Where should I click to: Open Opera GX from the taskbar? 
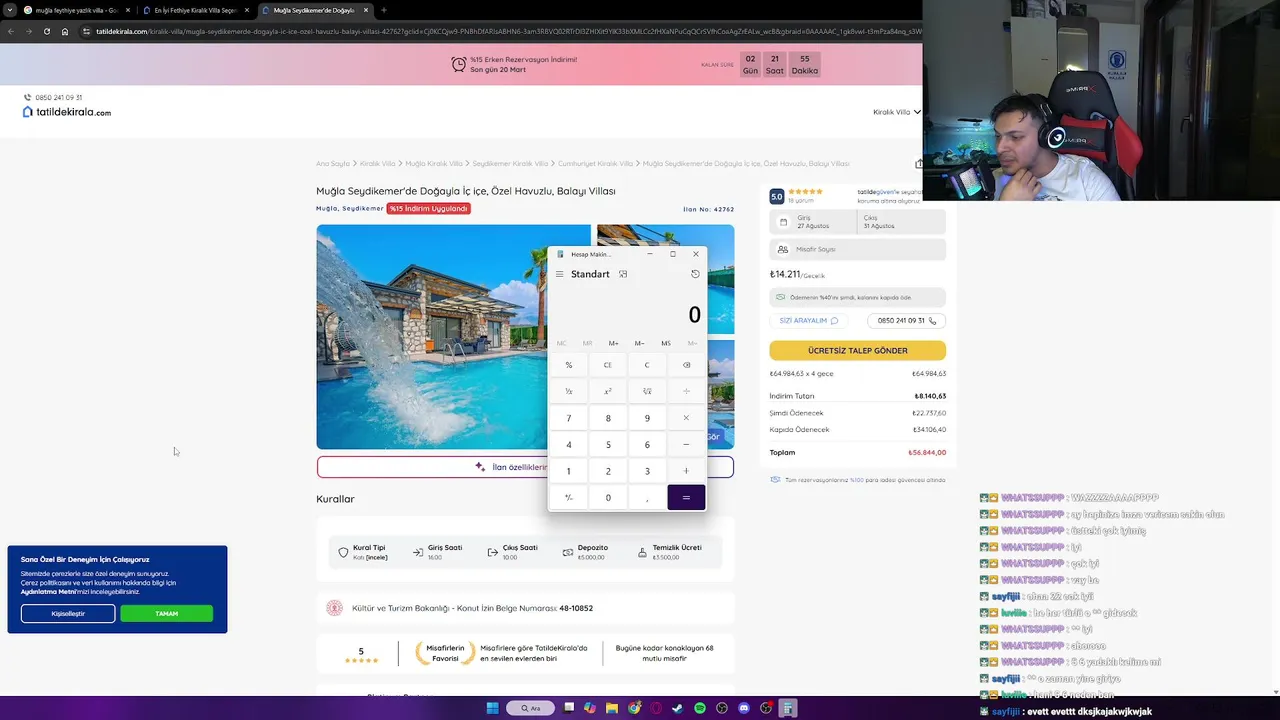click(656, 708)
